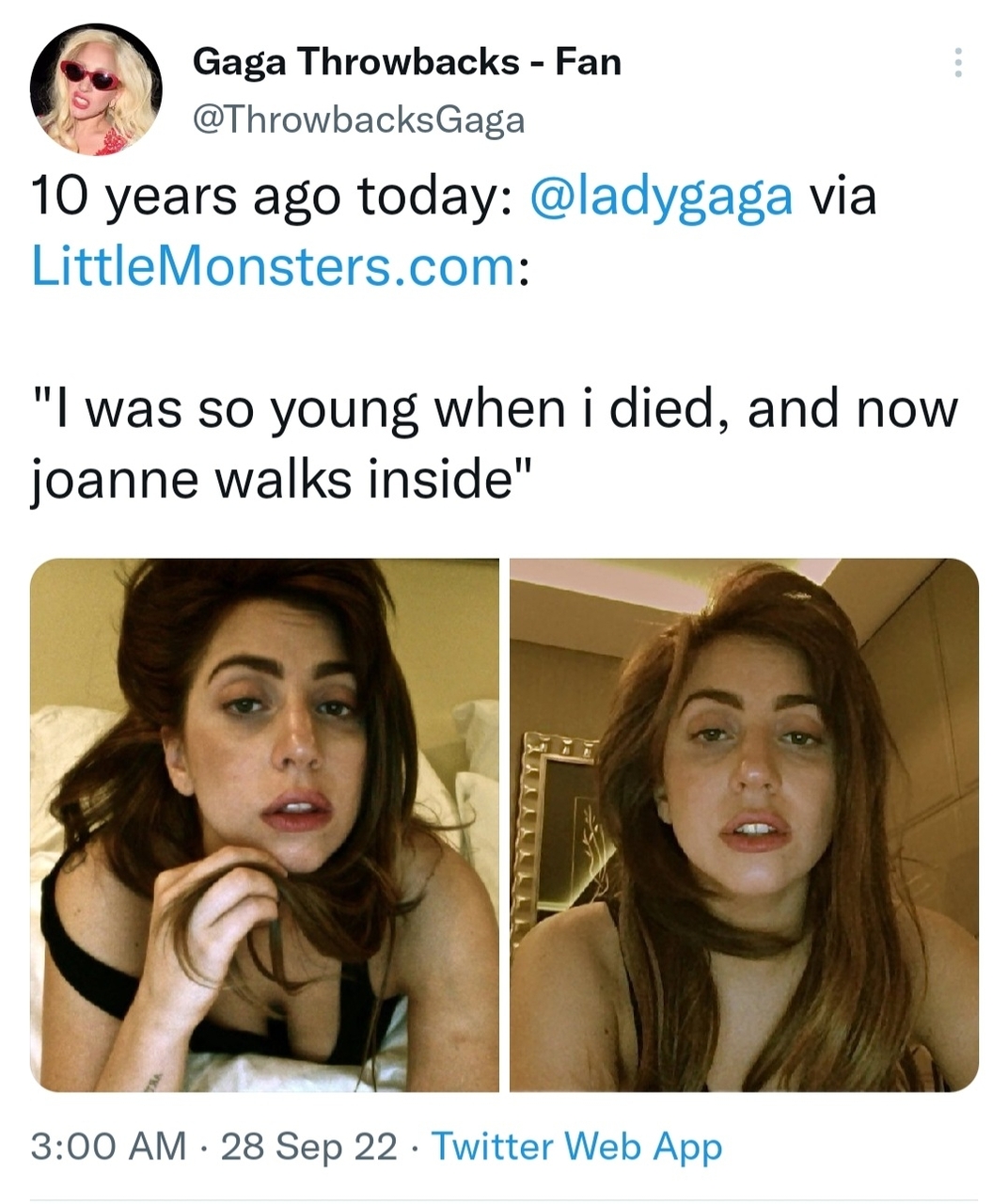Click the word "via" in the tweet
1008x1204 pixels.
[x=843, y=197]
